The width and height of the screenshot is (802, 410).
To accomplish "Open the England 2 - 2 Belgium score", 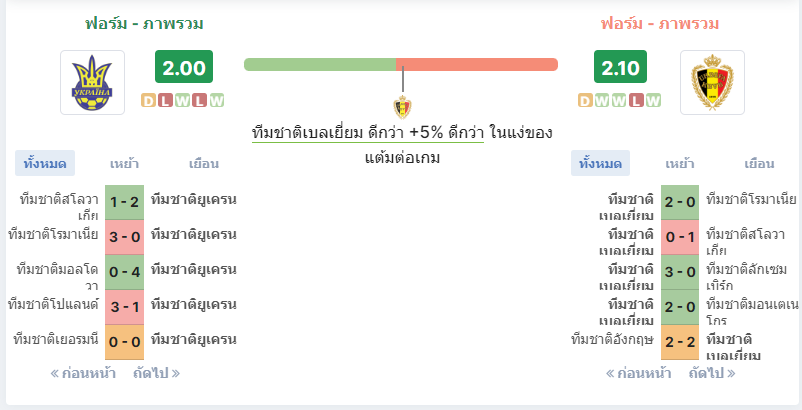I will 680,341.
